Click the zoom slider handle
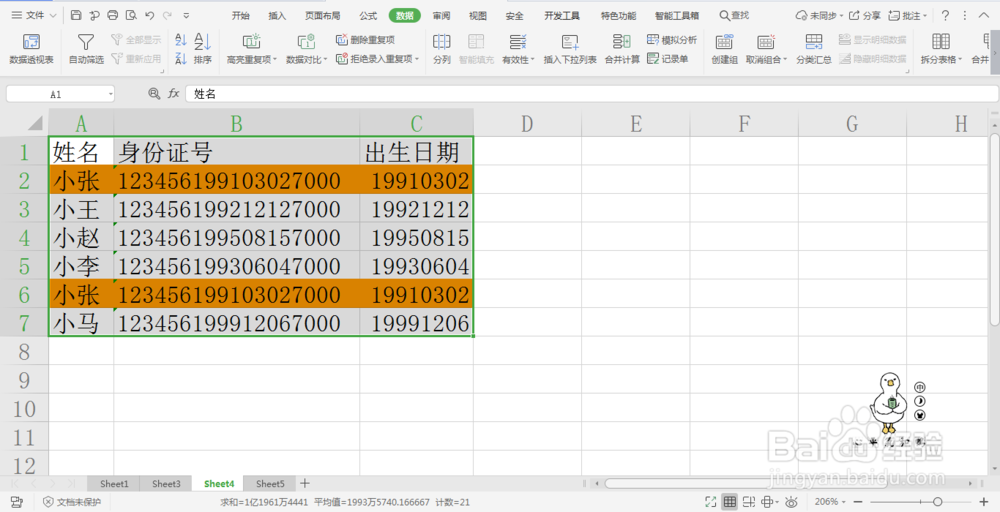1000x512 pixels. (x=937, y=502)
